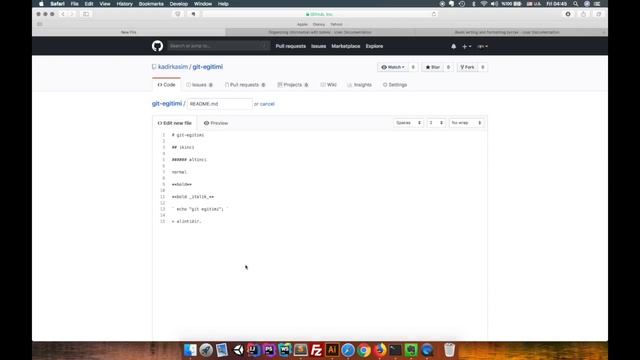Open Pull requests in the GitHub header
Image resolution: width=640 pixels, height=360 pixels.
tap(291, 47)
